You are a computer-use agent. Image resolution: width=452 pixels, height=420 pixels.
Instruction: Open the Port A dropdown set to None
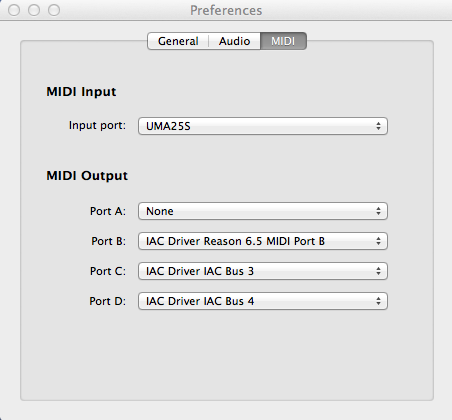(263, 211)
